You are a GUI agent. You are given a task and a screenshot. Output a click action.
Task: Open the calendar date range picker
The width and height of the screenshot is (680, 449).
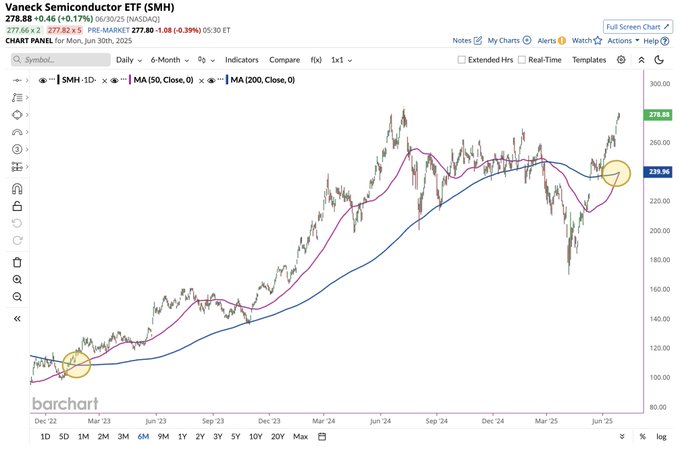[x=322, y=436]
